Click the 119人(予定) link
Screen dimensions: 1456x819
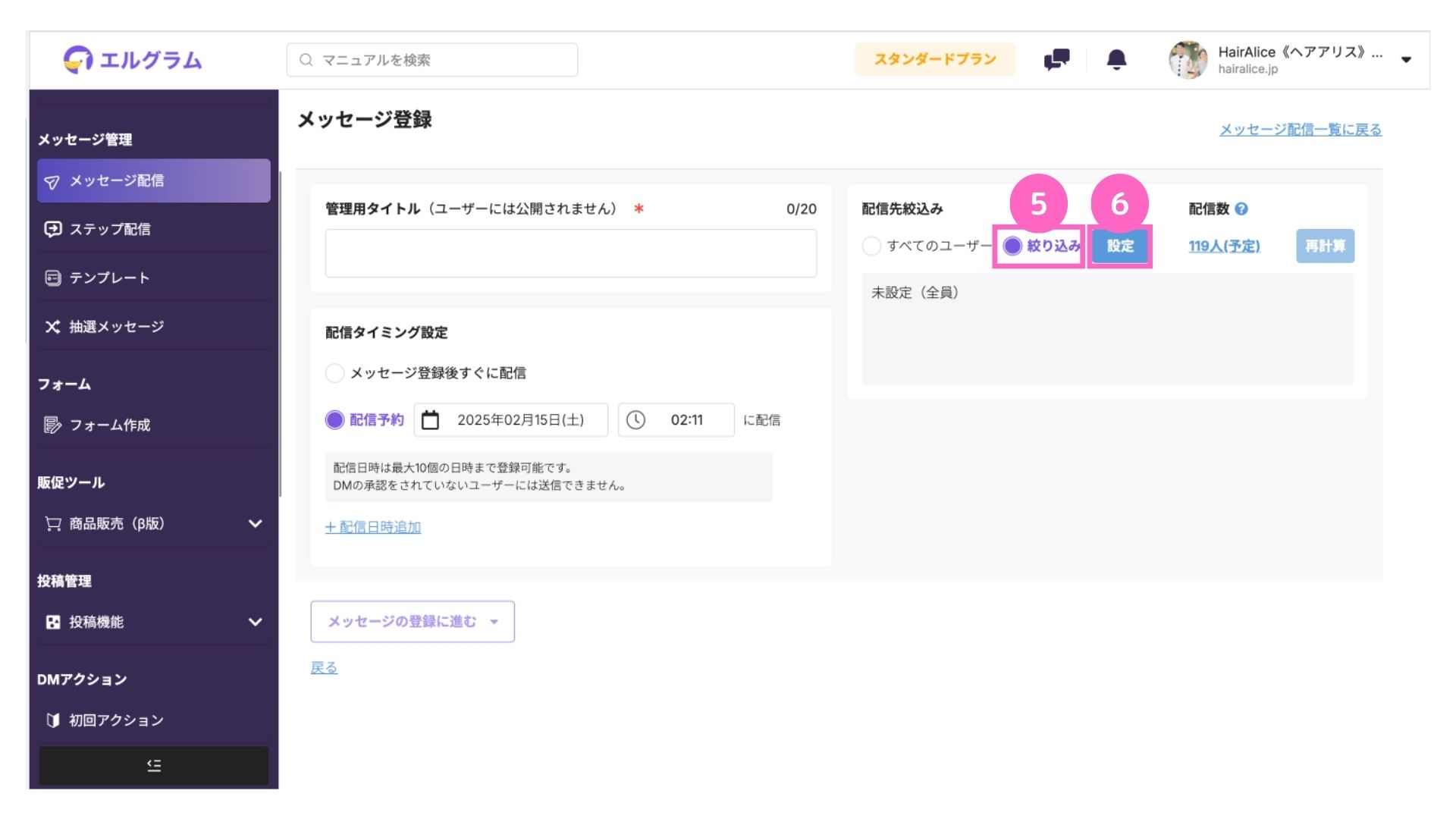pos(1224,246)
